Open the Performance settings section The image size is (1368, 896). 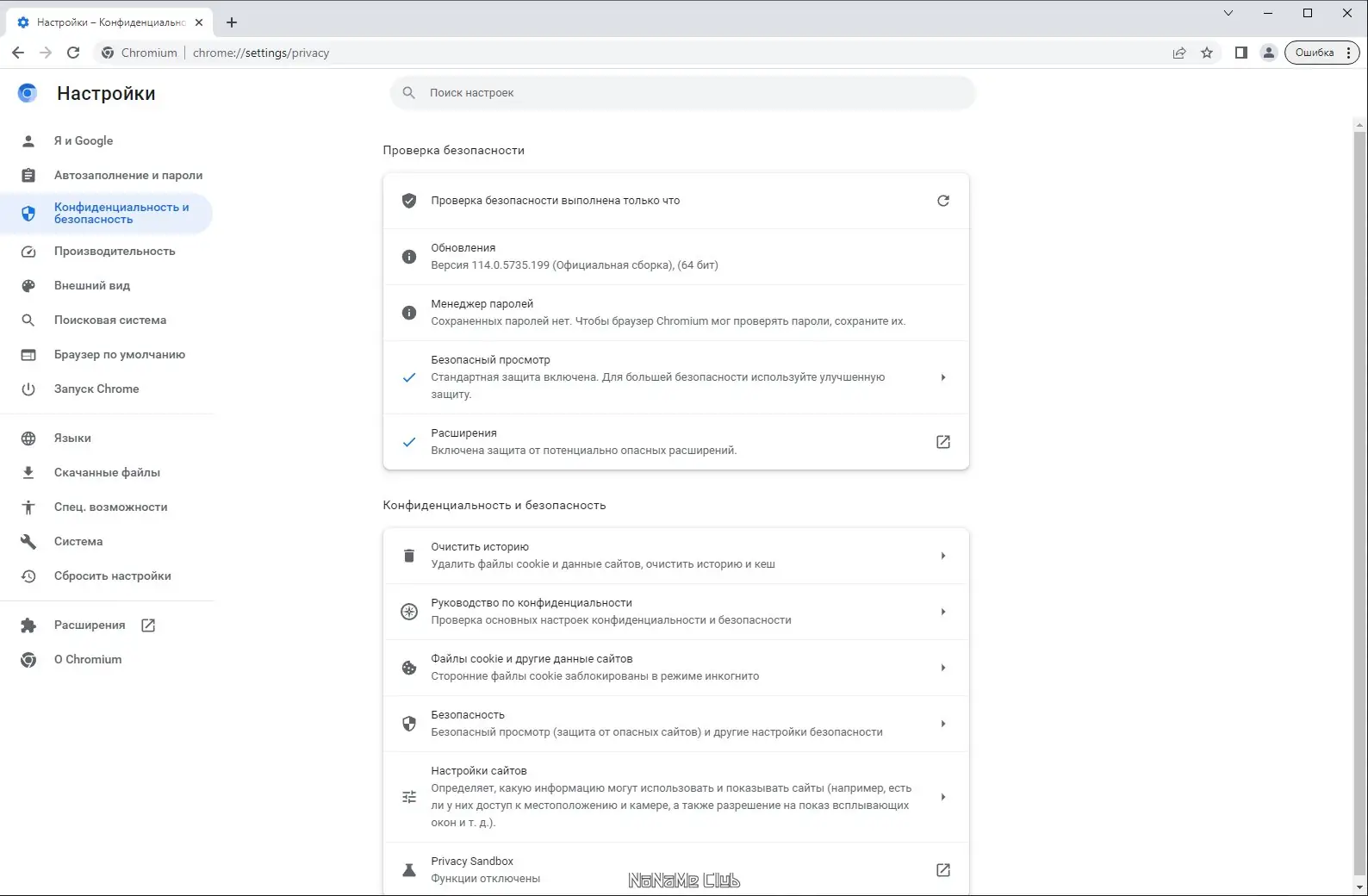pos(115,252)
